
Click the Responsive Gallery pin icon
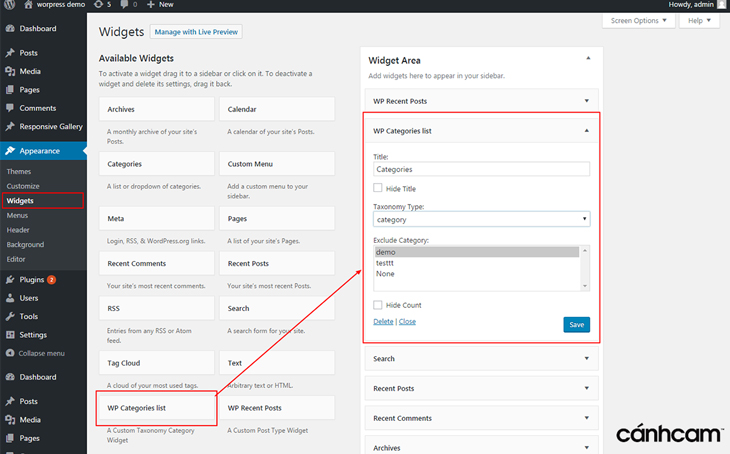(x=10, y=127)
